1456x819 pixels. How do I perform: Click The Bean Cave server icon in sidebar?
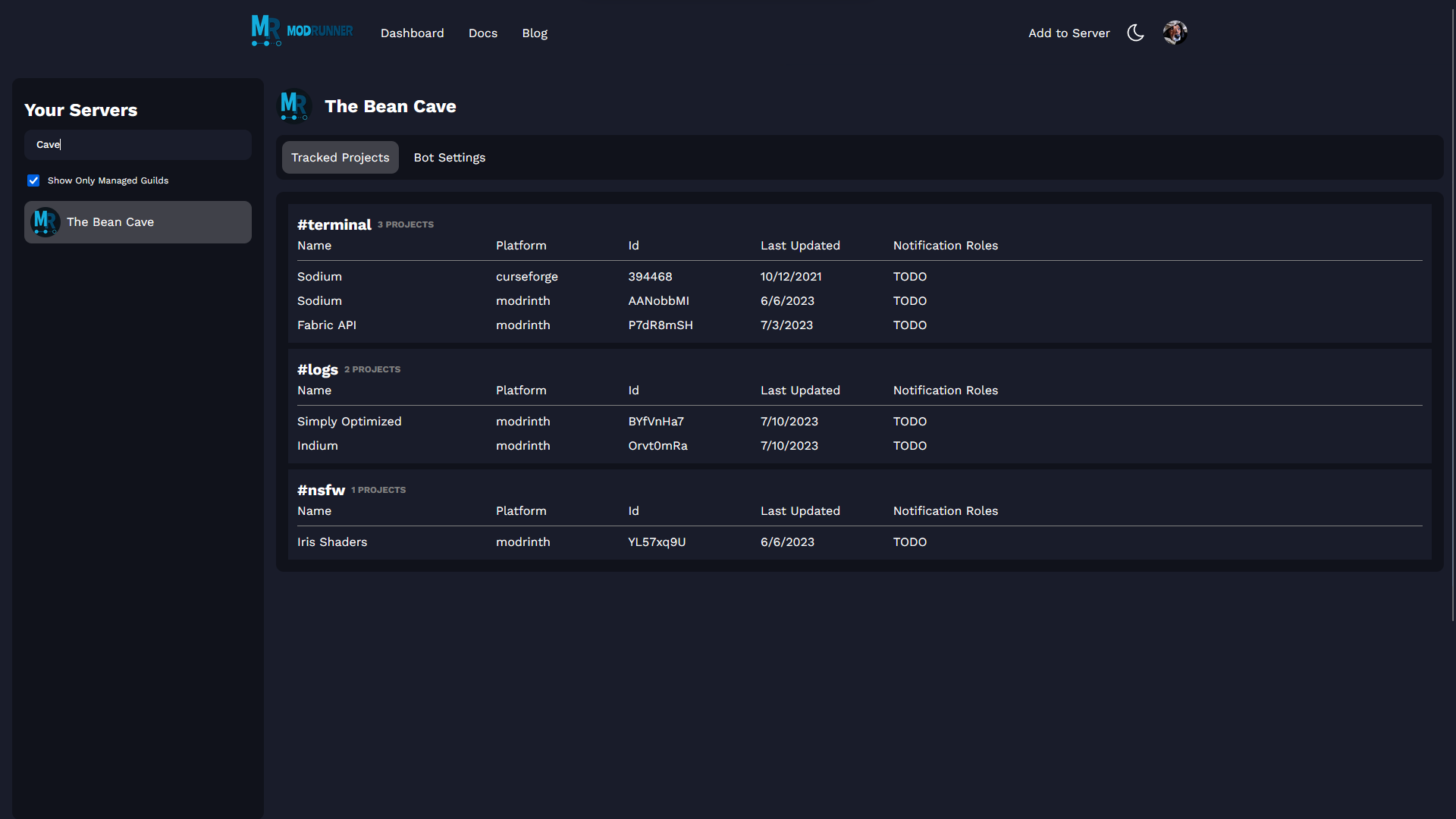coord(45,222)
